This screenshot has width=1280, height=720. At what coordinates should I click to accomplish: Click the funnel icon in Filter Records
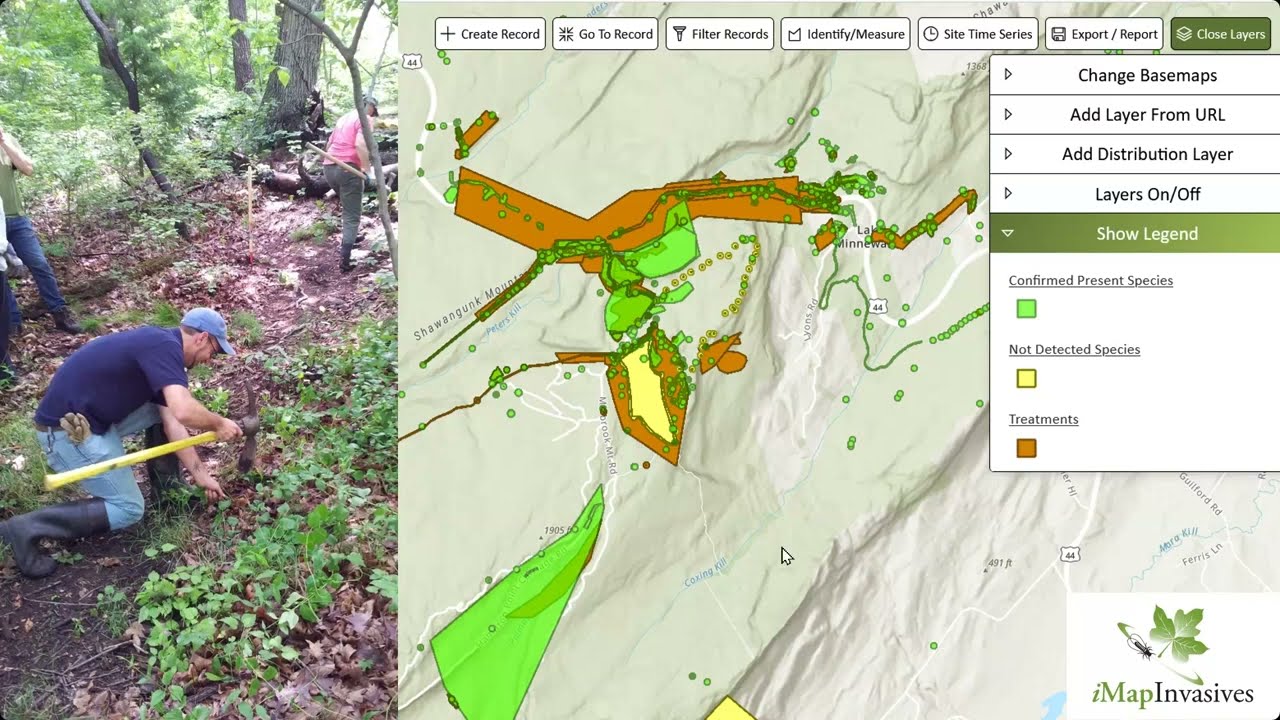click(679, 34)
